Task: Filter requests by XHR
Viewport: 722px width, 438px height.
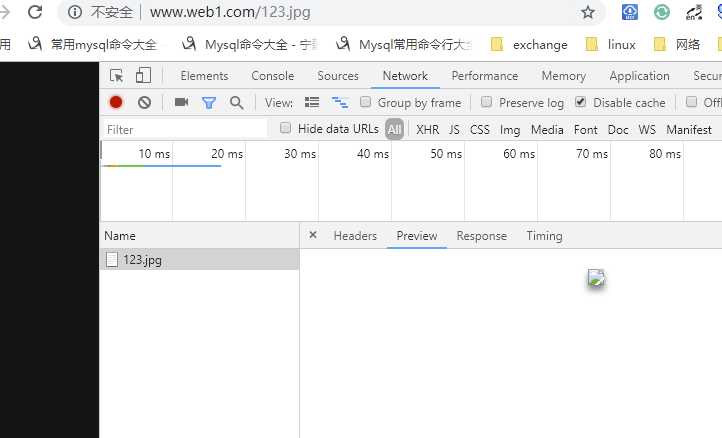Action: click(x=428, y=130)
